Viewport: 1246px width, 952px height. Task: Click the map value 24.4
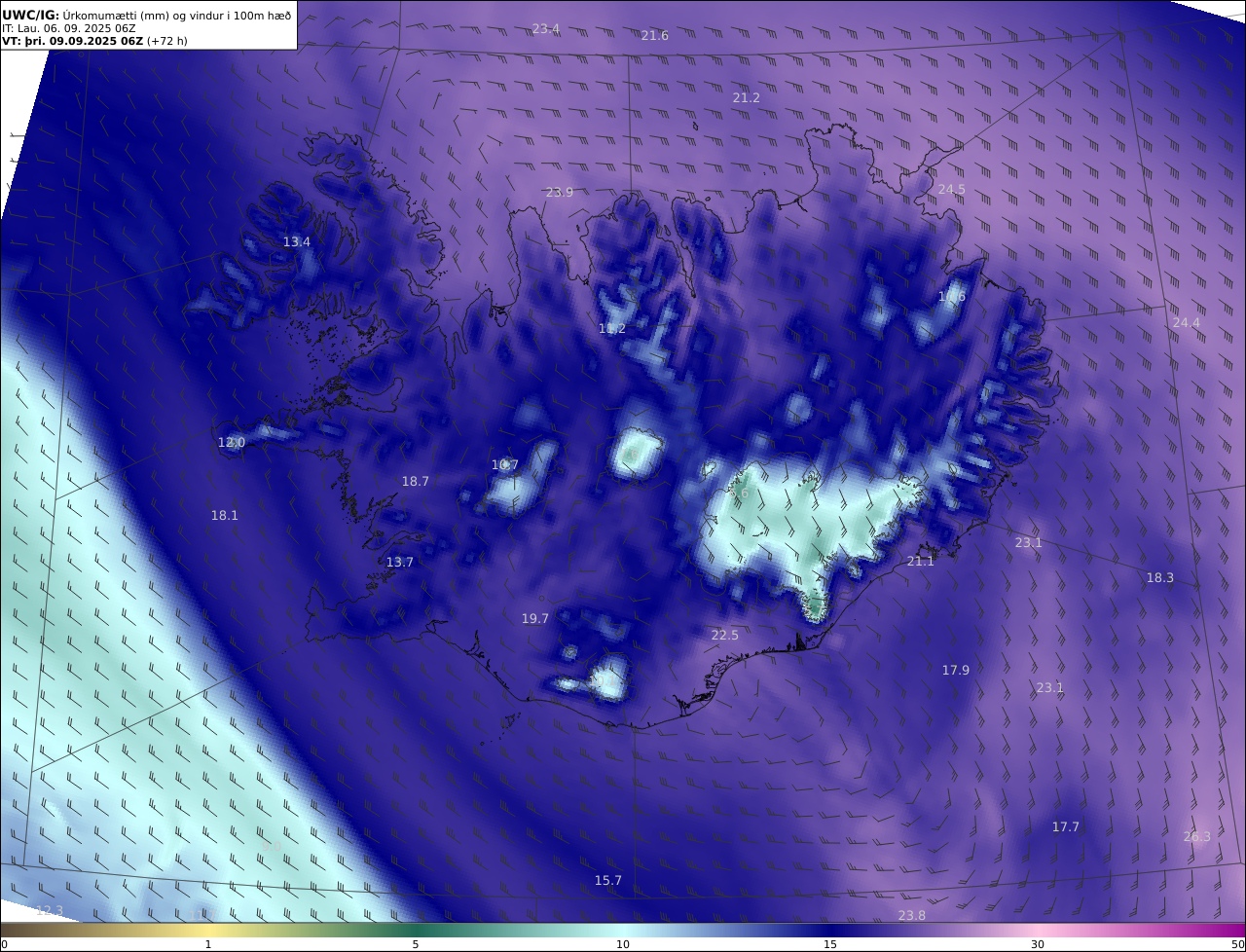click(1187, 323)
